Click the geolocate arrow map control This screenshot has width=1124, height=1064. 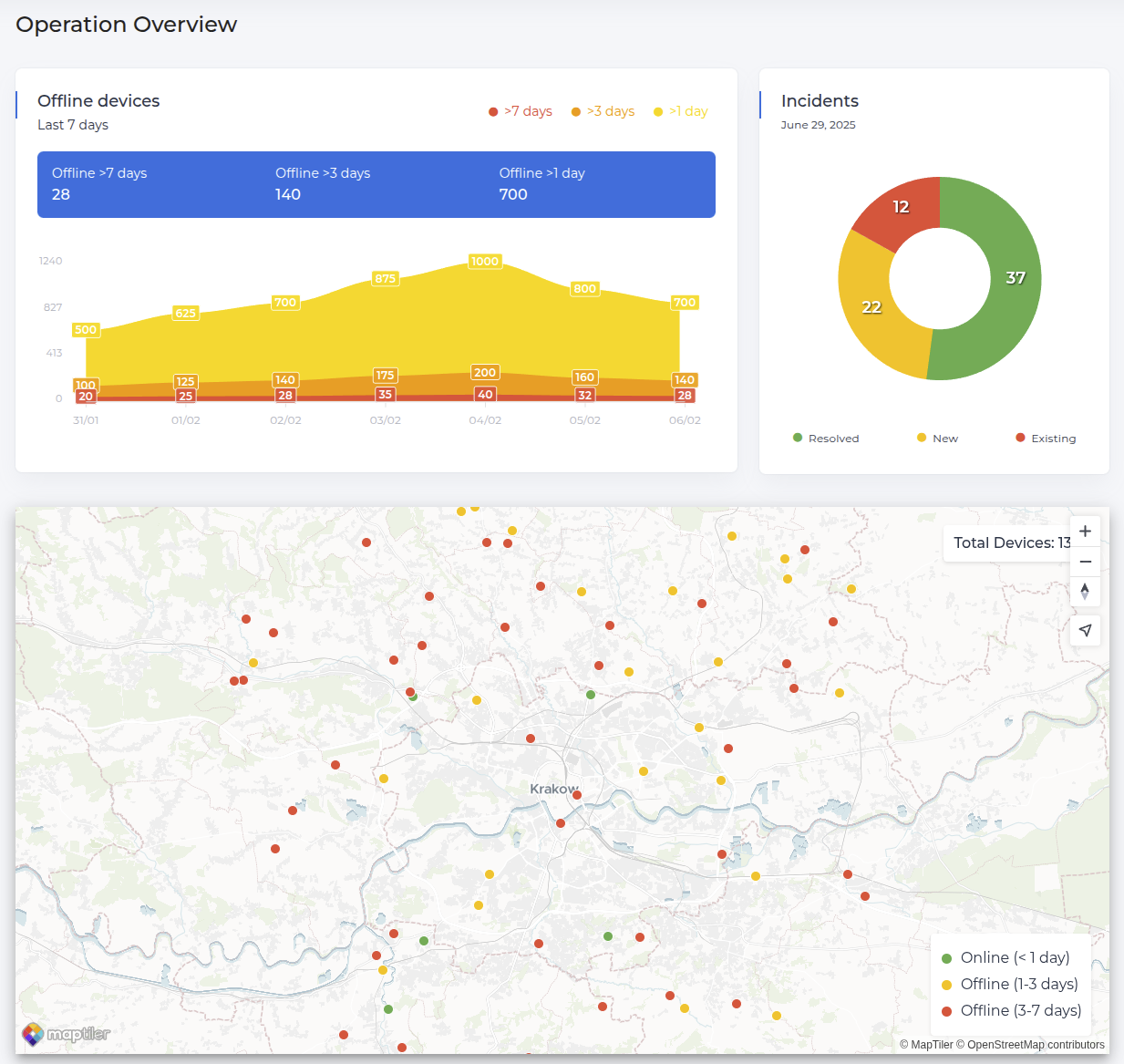tap(1085, 630)
